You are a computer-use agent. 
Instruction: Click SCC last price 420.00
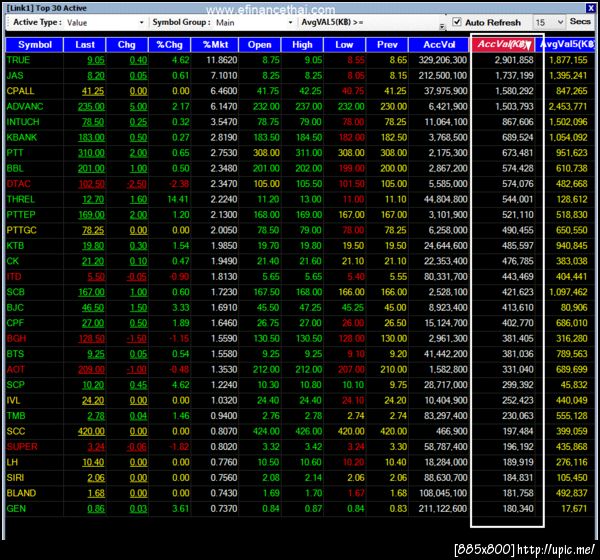coord(91,431)
